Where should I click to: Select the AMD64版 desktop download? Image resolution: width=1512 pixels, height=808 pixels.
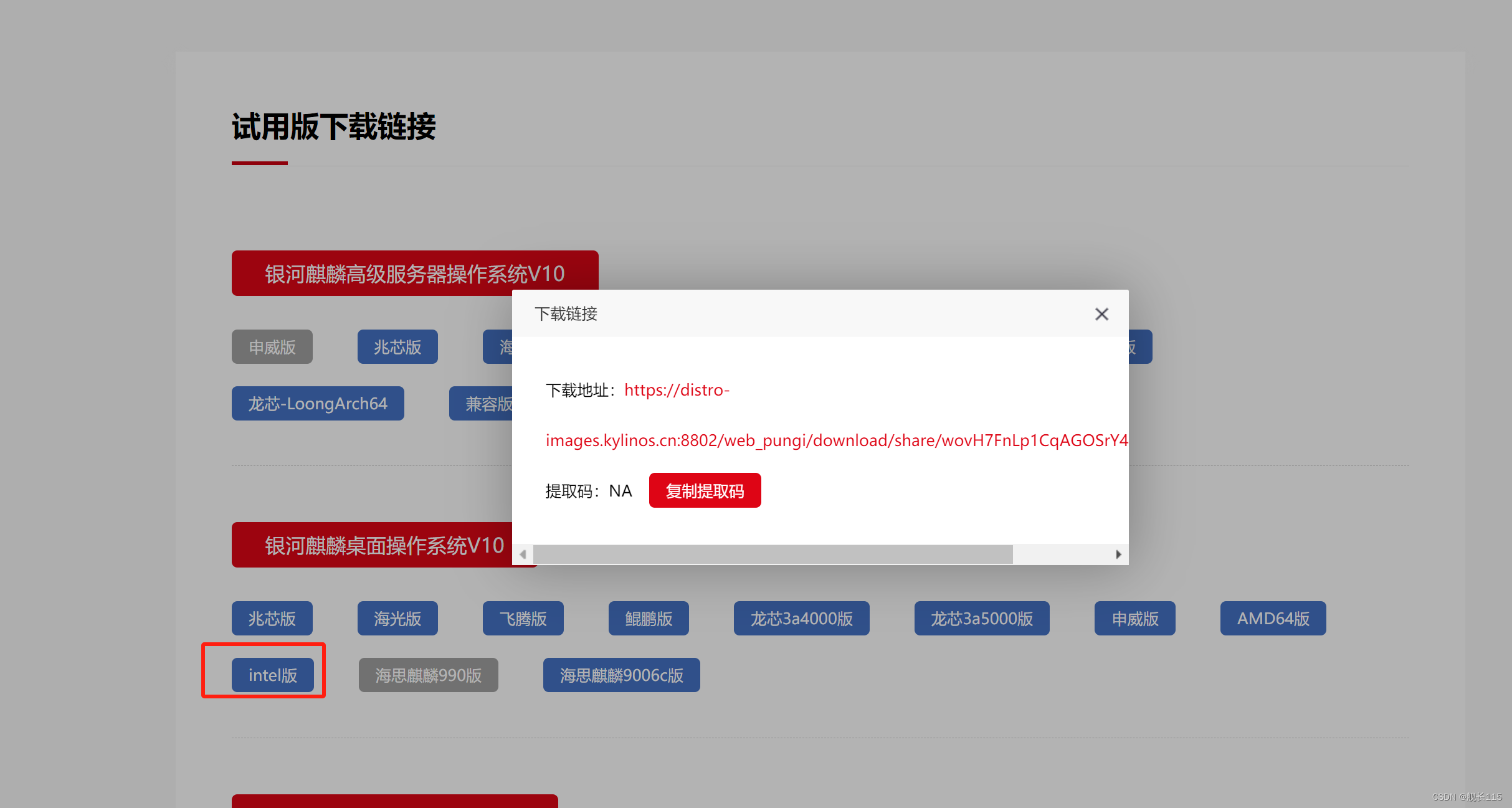(1273, 619)
